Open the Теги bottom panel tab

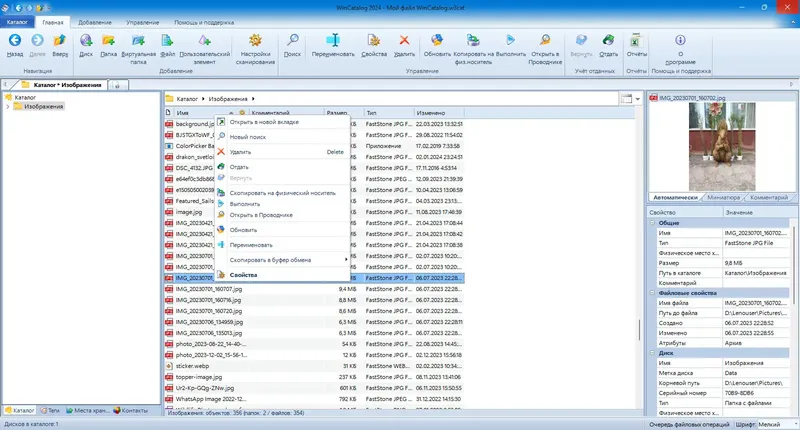tap(50, 410)
